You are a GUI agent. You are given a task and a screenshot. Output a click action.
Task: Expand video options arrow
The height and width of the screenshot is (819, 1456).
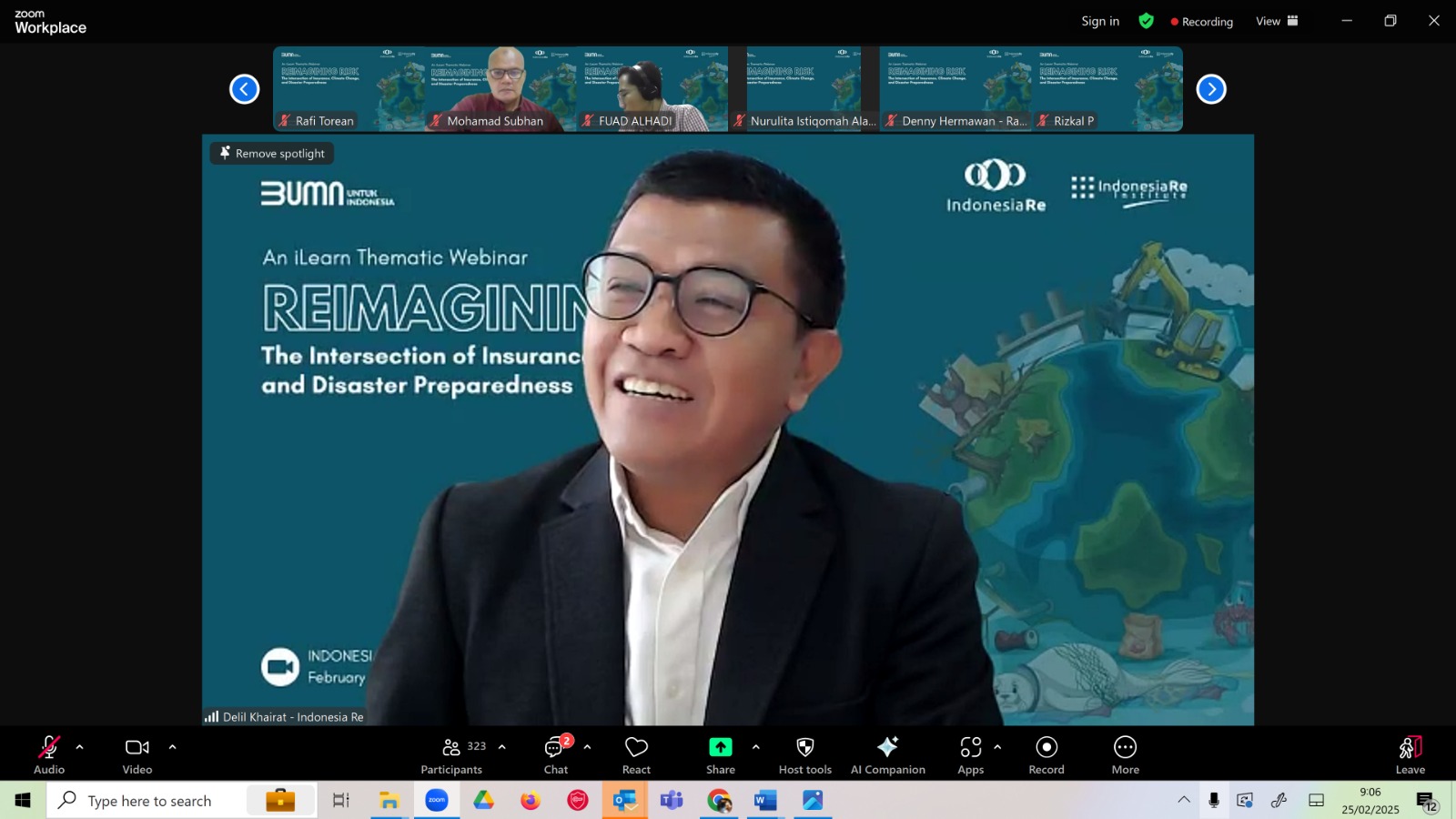172,747
